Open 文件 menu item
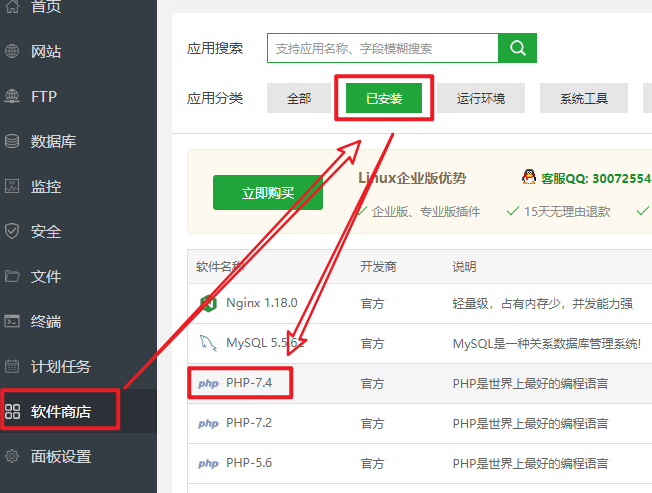The height and width of the screenshot is (493, 652). coord(46,276)
